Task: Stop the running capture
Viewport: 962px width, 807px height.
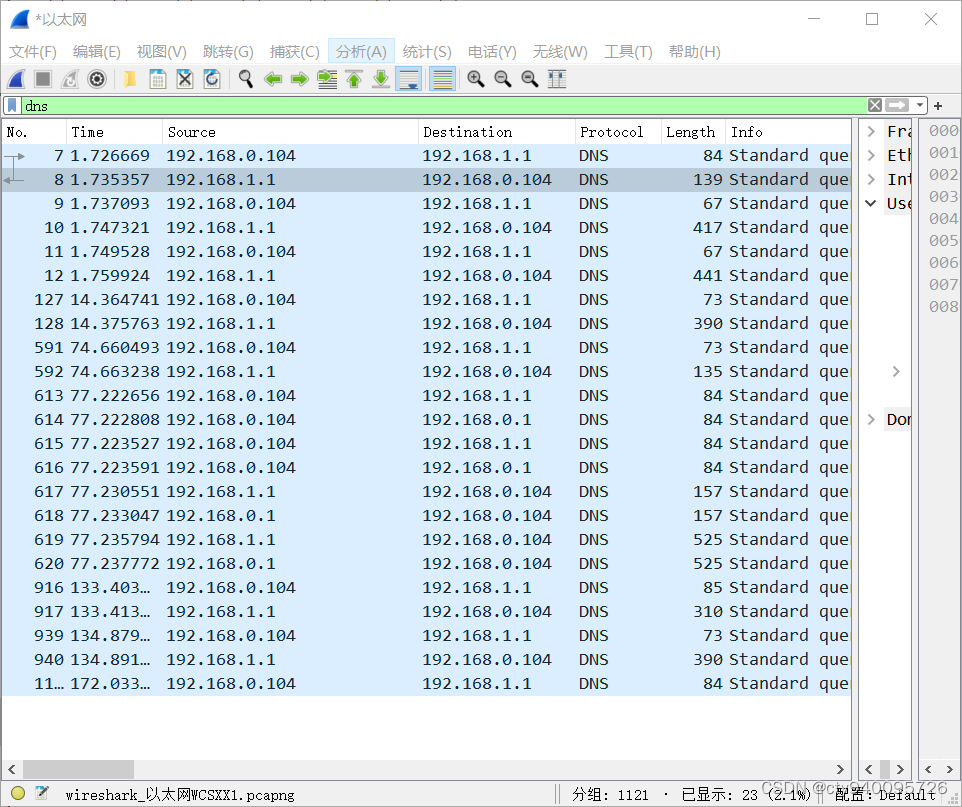Action: pos(43,79)
